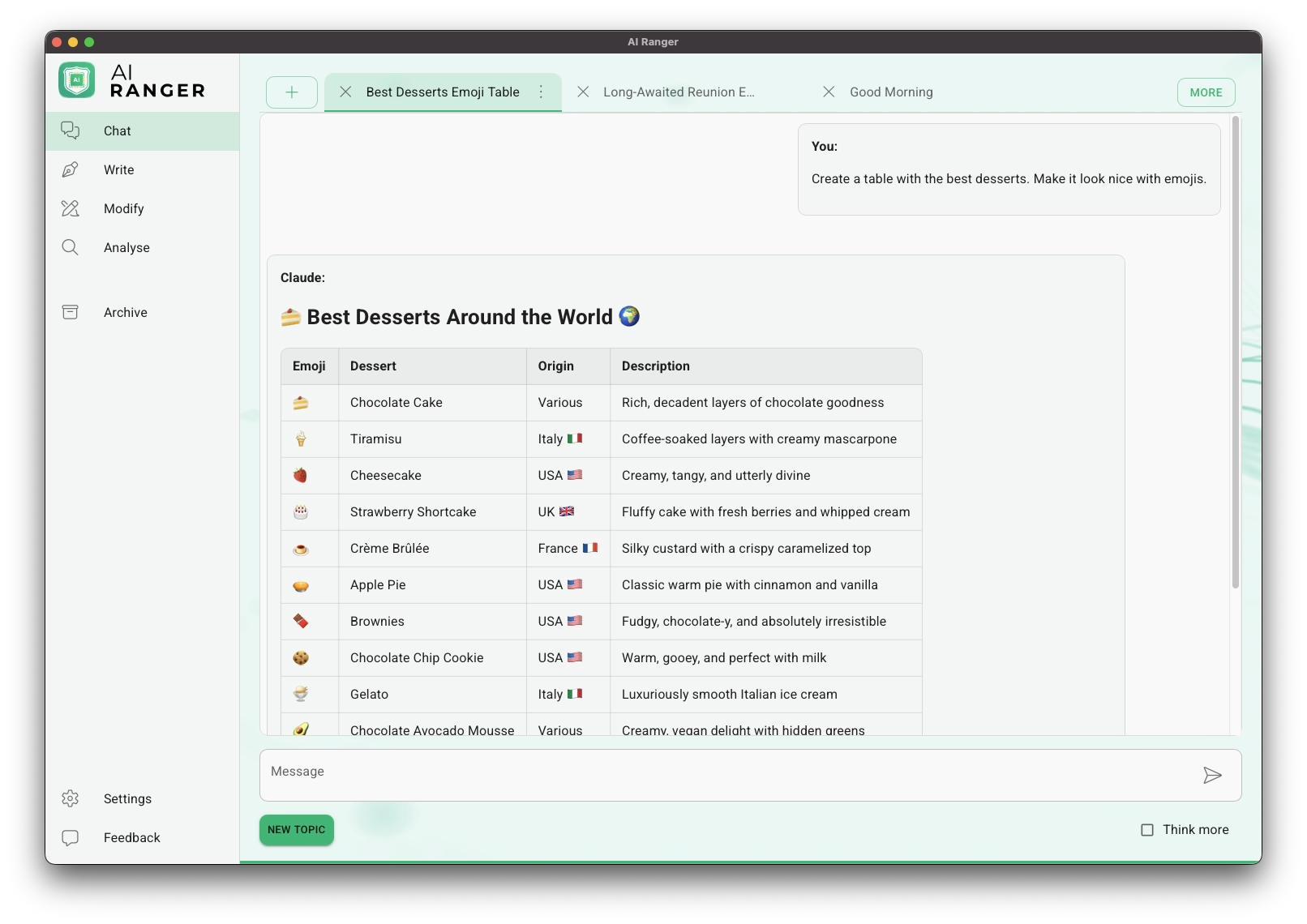This screenshot has width=1307, height=924.
Task: Click the Feedback speech bubble icon
Action: coord(71,837)
